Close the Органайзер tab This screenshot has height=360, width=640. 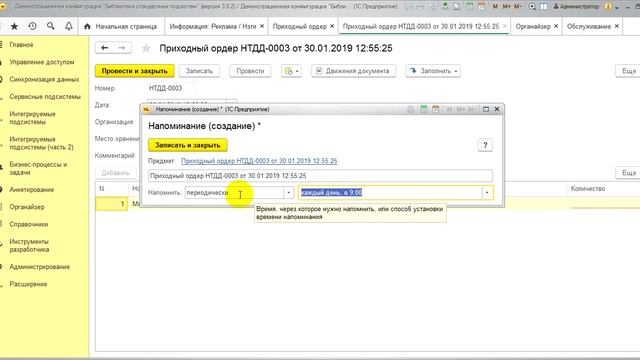556,26
